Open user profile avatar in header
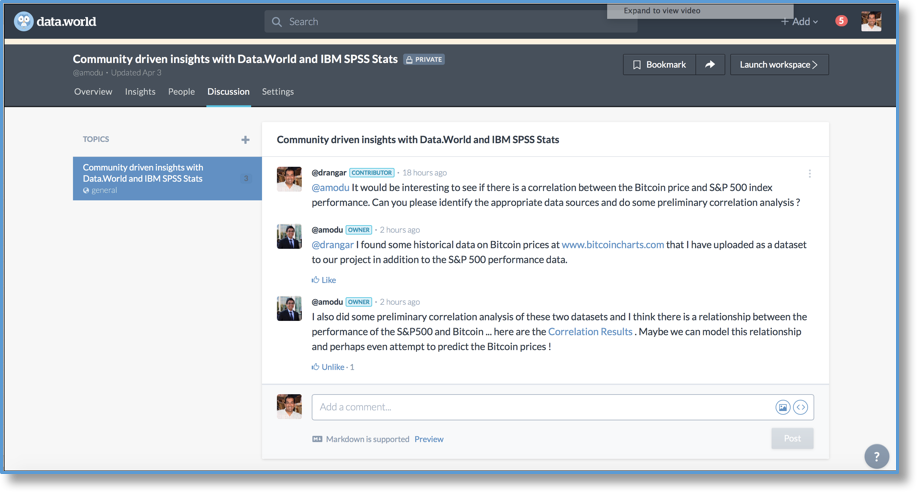This screenshot has width=917, height=492. coord(871,21)
